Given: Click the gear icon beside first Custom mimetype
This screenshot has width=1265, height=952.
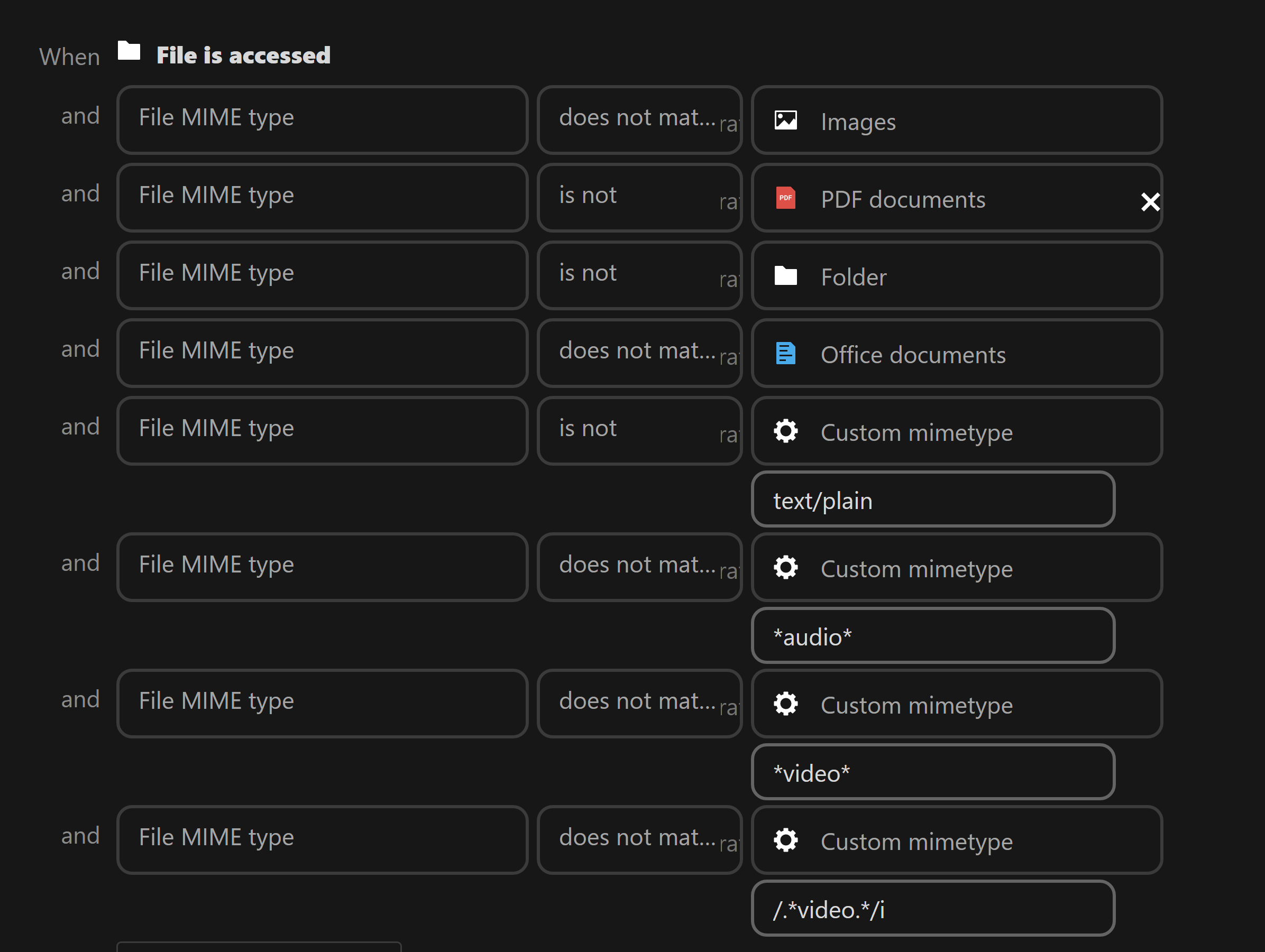Looking at the screenshot, I should click(x=786, y=432).
